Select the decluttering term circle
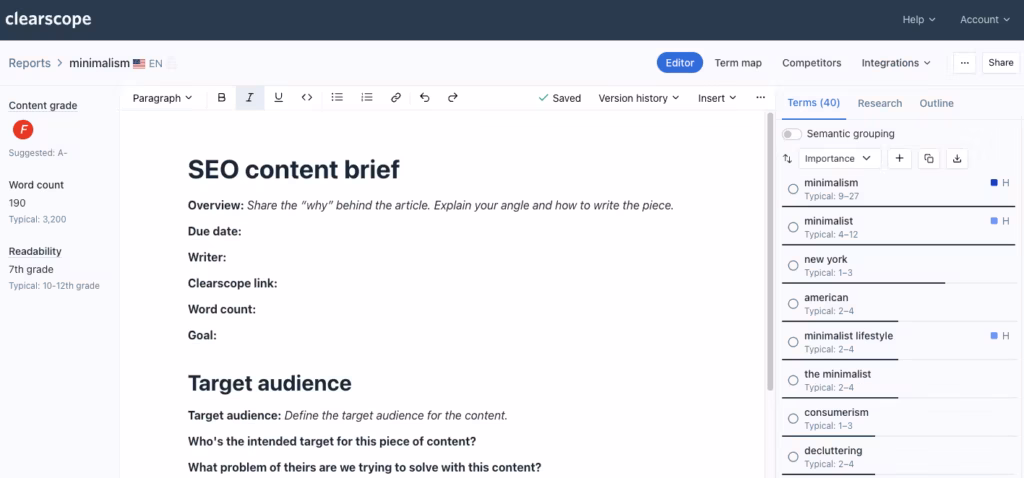This screenshot has height=478, width=1024. pyautogui.click(x=793, y=457)
